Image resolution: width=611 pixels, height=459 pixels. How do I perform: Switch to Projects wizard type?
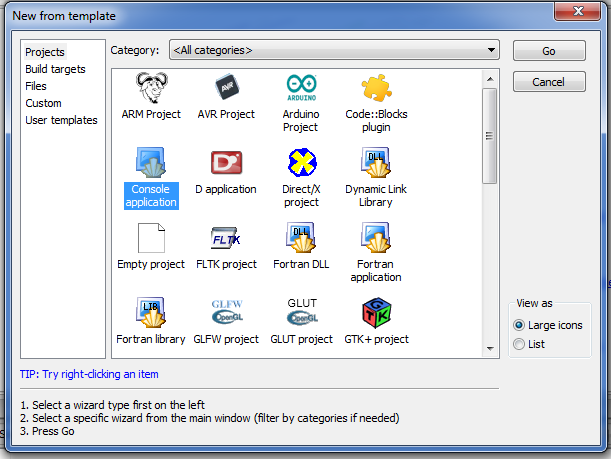[45, 52]
